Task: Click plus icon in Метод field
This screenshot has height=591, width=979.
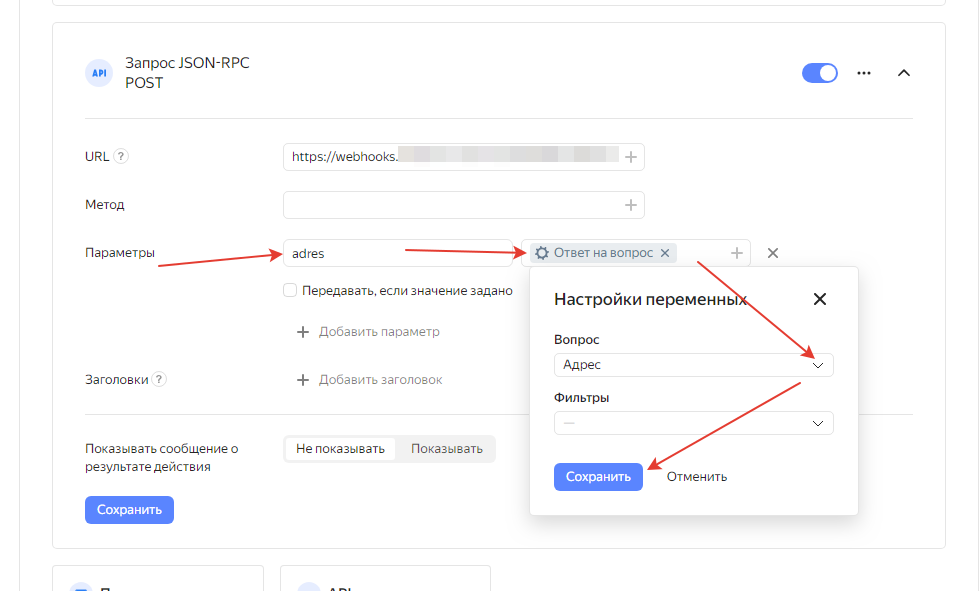Action: [x=630, y=205]
